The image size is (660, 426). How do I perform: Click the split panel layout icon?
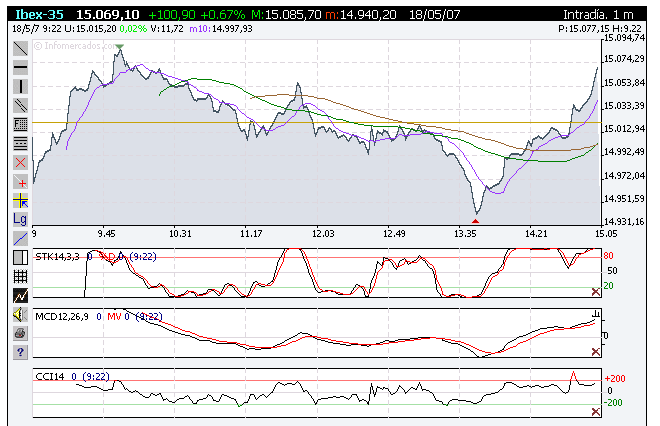20,258
